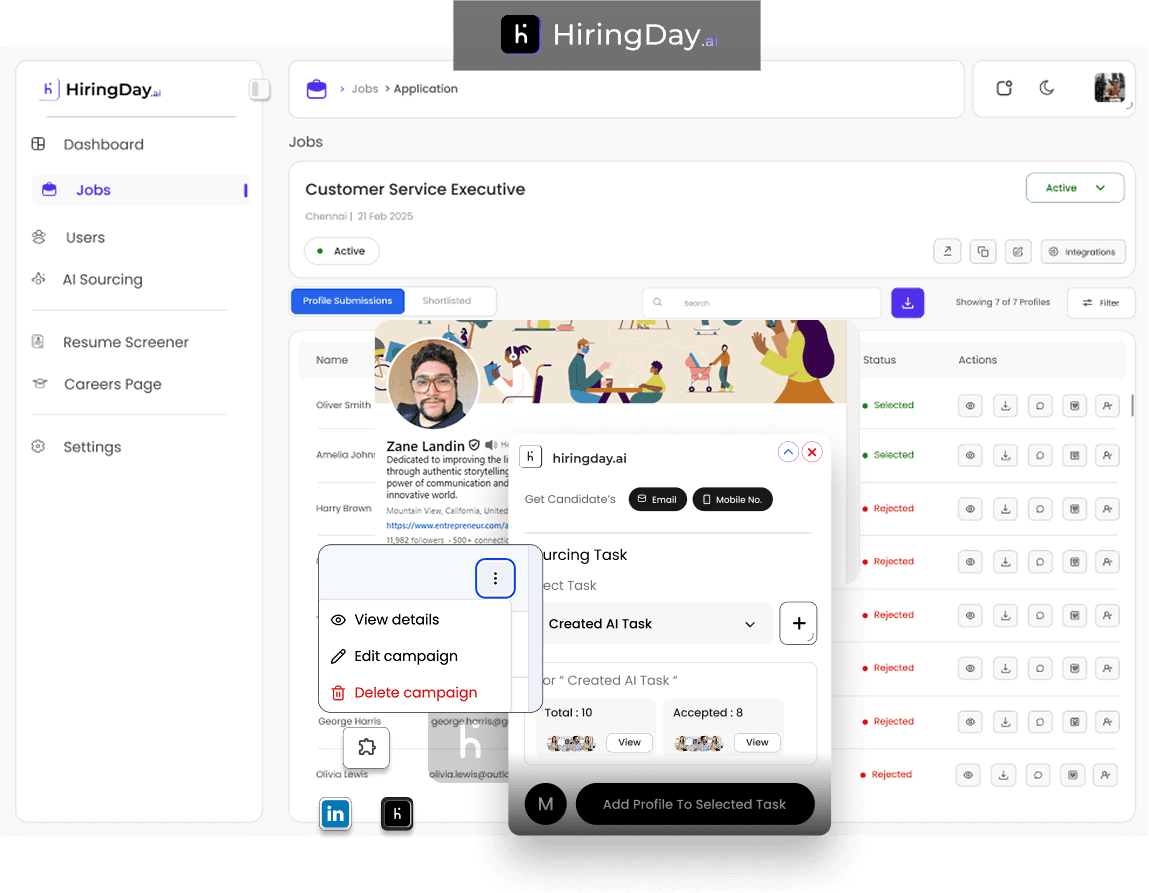Click the briefcase icon in breadcrumb
1149x893 pixels.
[317, 89]
